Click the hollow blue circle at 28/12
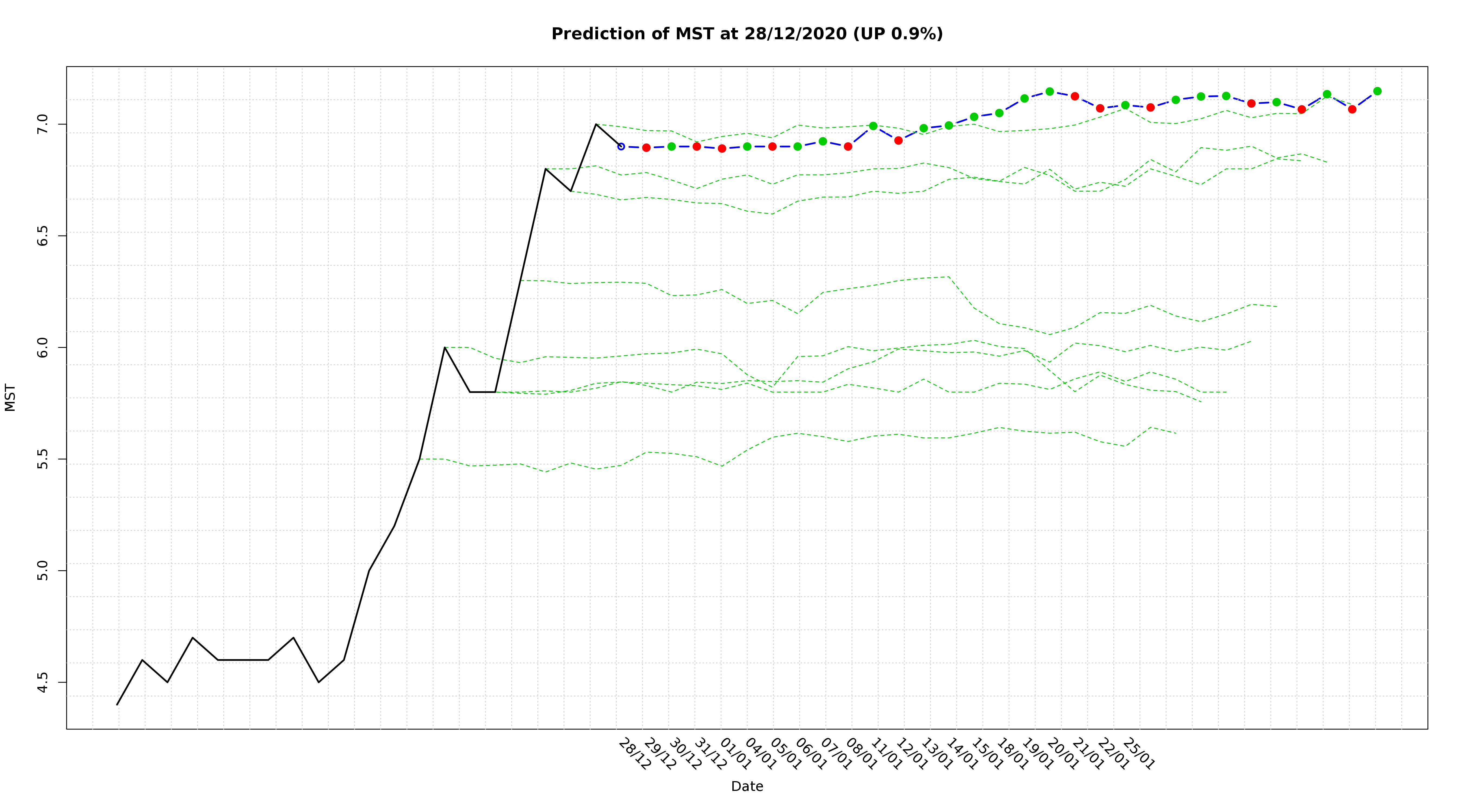Viewport: 1462px width, 812px height. tap(621, 146)
